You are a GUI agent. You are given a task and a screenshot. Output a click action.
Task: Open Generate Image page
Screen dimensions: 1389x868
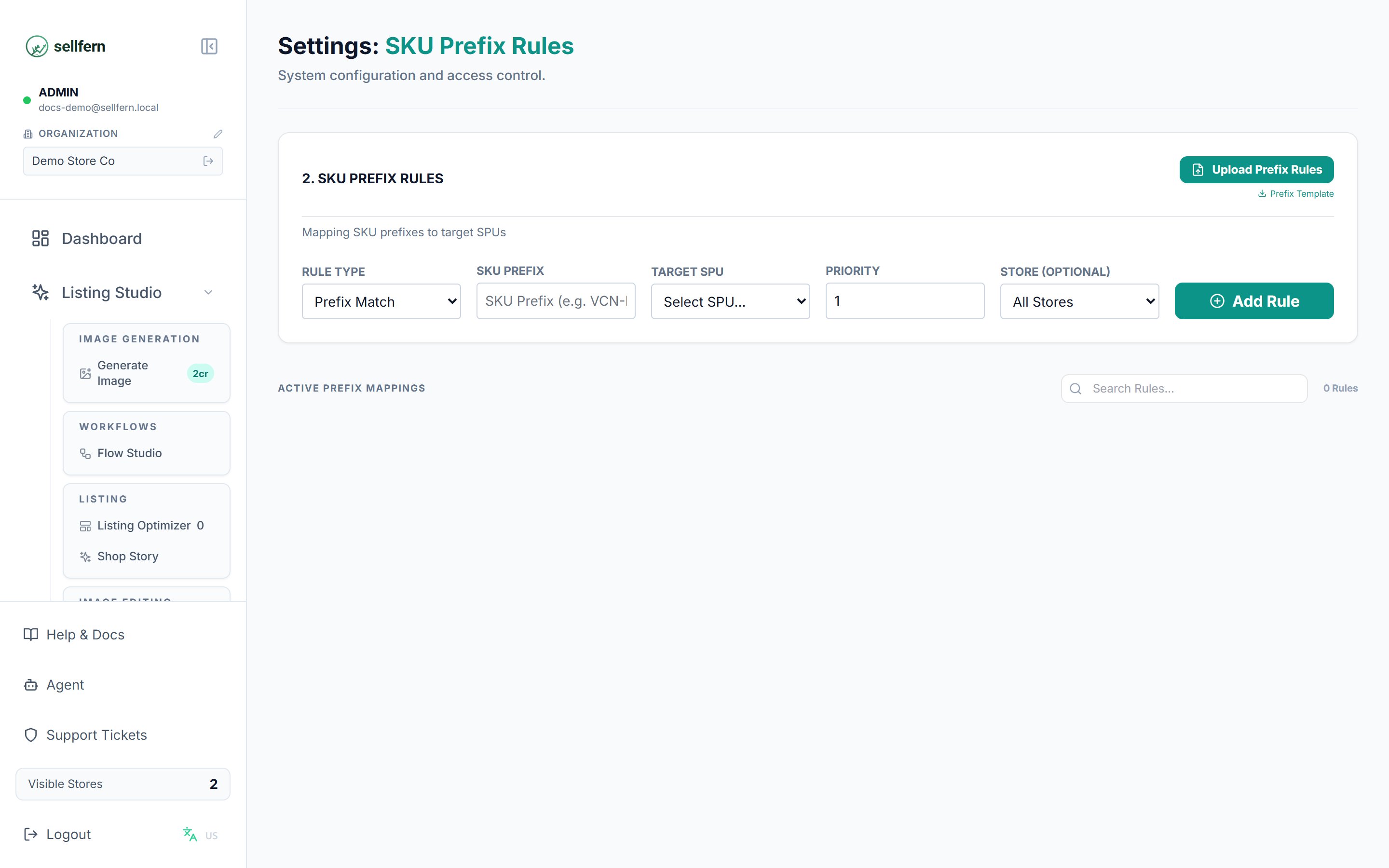click(146, 373)
